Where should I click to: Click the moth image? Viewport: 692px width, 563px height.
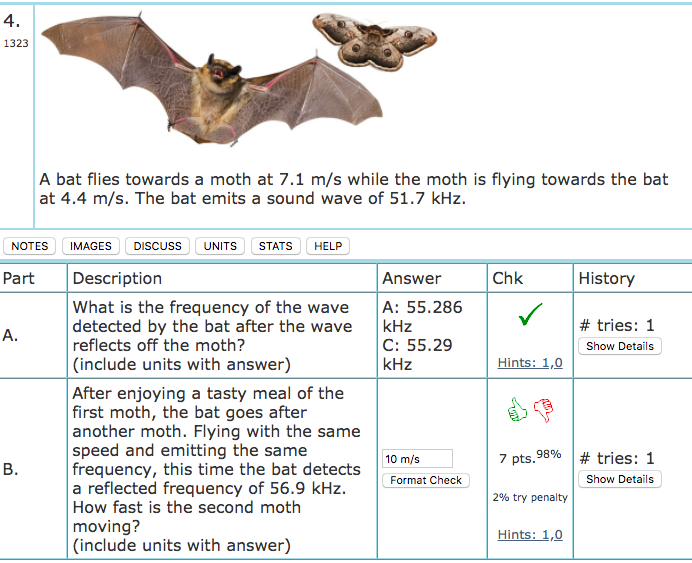tap(360, 41)
